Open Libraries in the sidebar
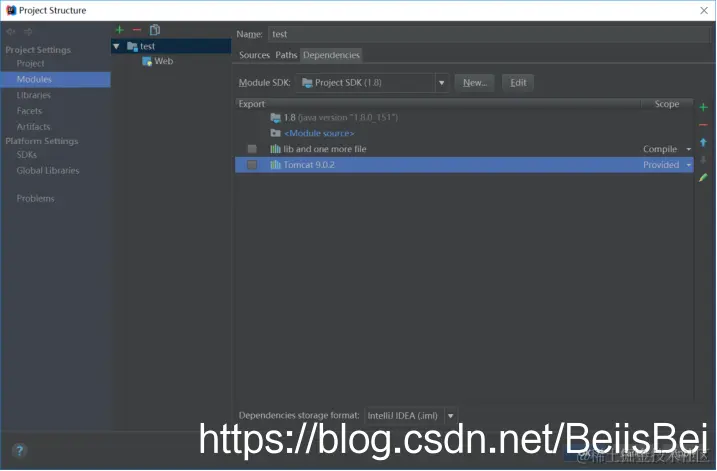 (x=33, y=95)
